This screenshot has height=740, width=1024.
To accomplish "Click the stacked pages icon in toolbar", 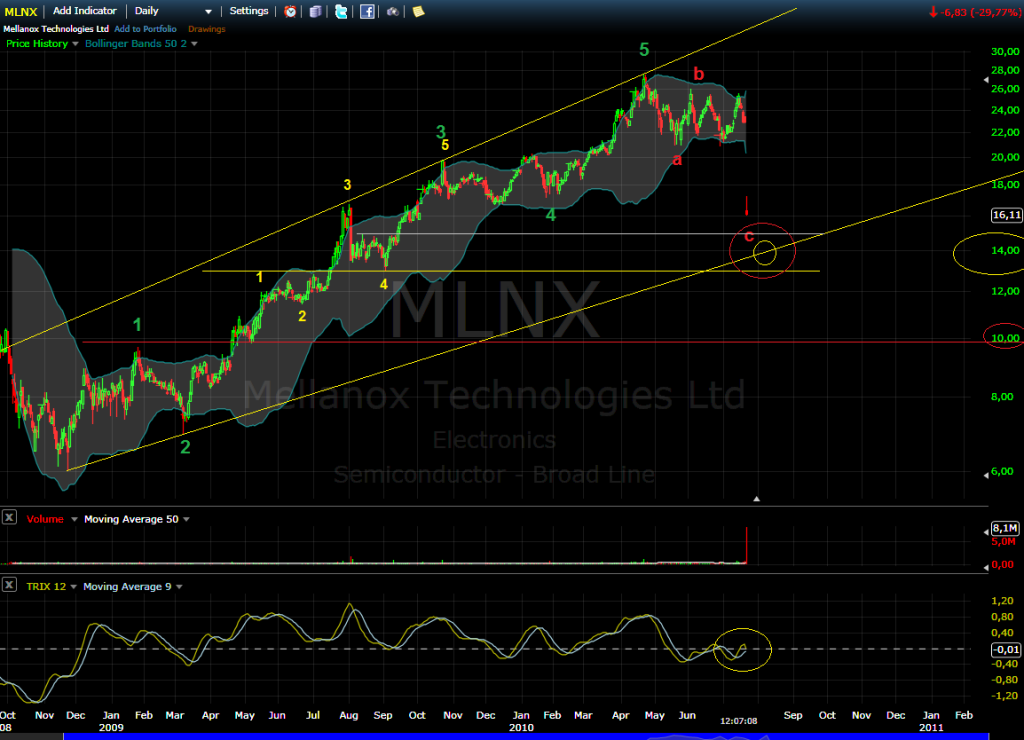I will (316, 11).
